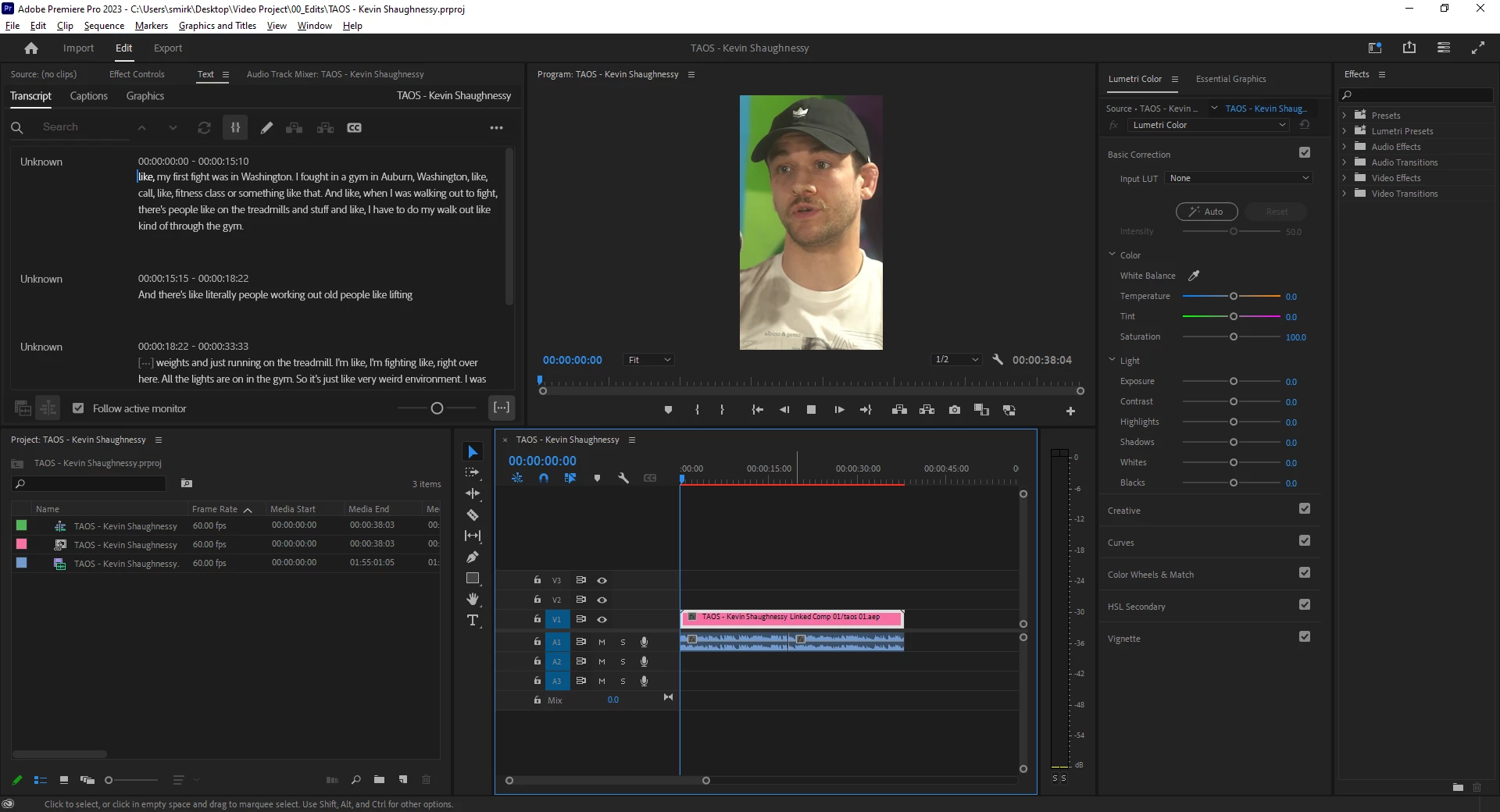Collapse the Light section in Lumetri
1500x812 pixels.
pos(1112,360)
